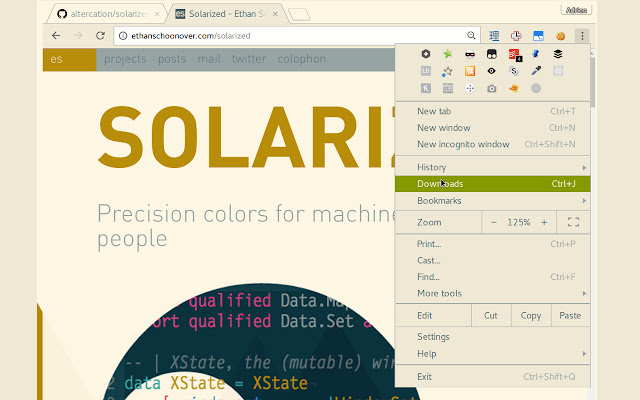This screenshot has height=400, width=640.
Task: Close the altercation/solarized tab
Action: (x=157, y=14)
